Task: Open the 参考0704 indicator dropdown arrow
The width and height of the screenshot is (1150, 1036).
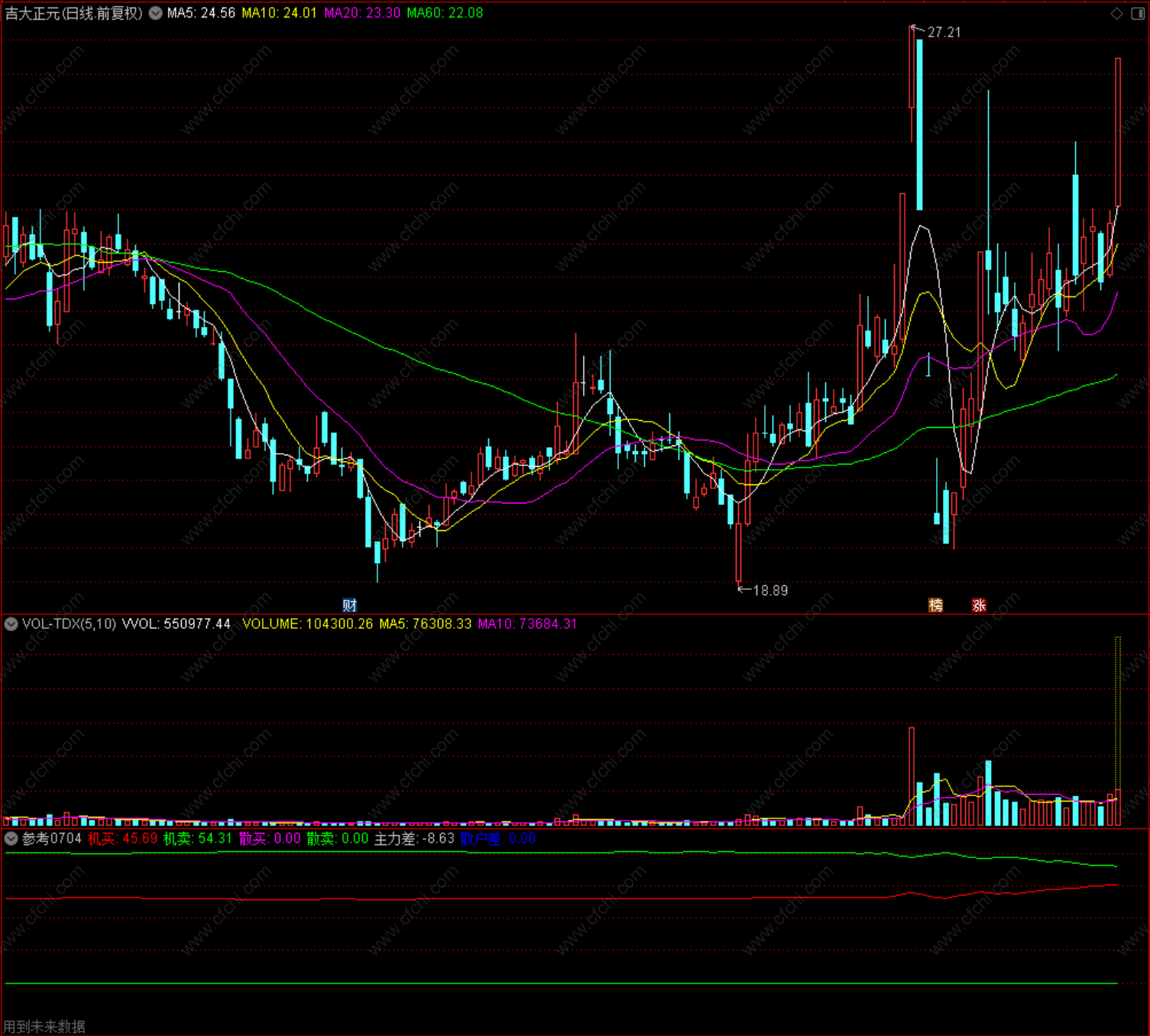Action: [11, 839]
